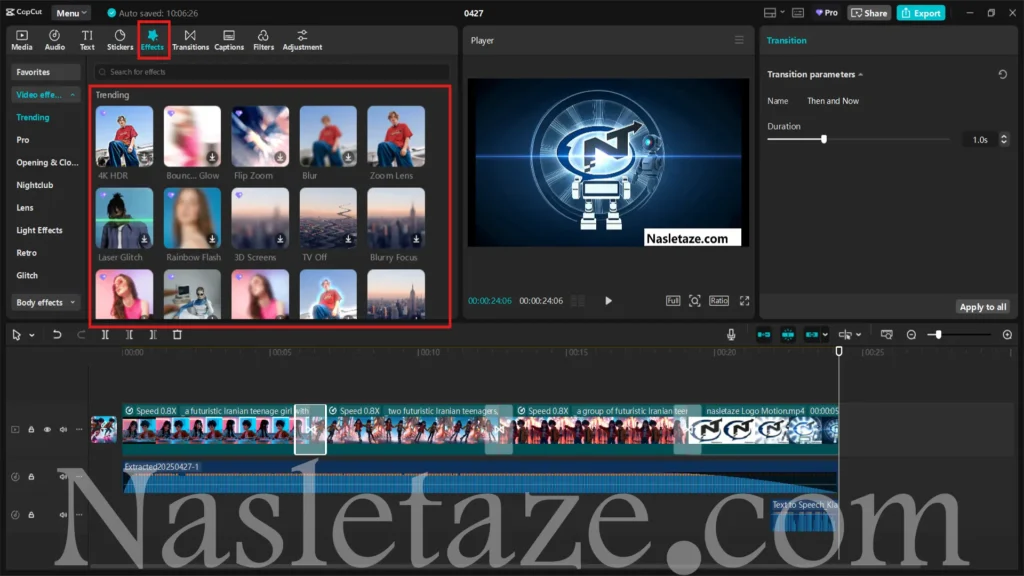Select the Zoom Lens effect thumbnail

click(396, 136)
